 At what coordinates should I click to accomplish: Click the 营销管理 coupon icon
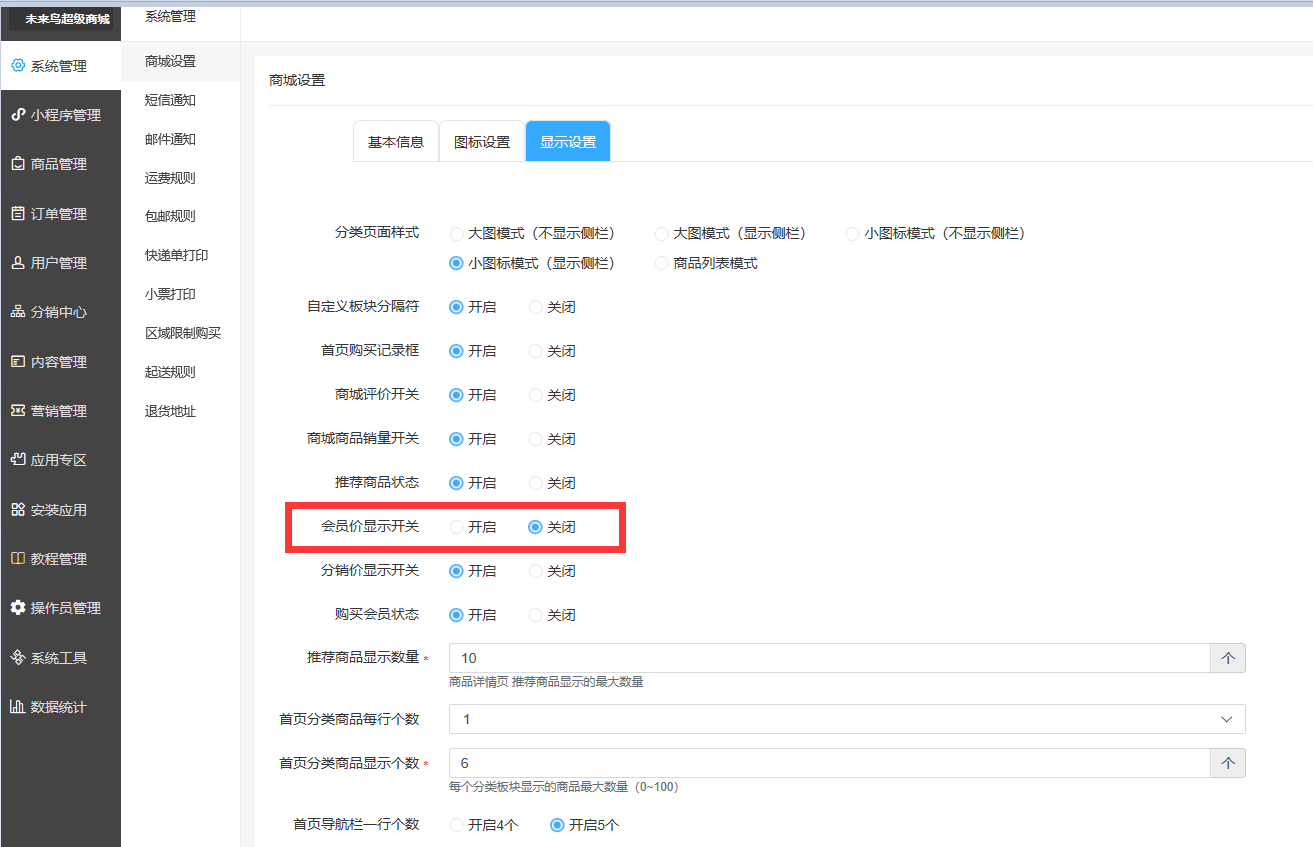click(17, 411)
